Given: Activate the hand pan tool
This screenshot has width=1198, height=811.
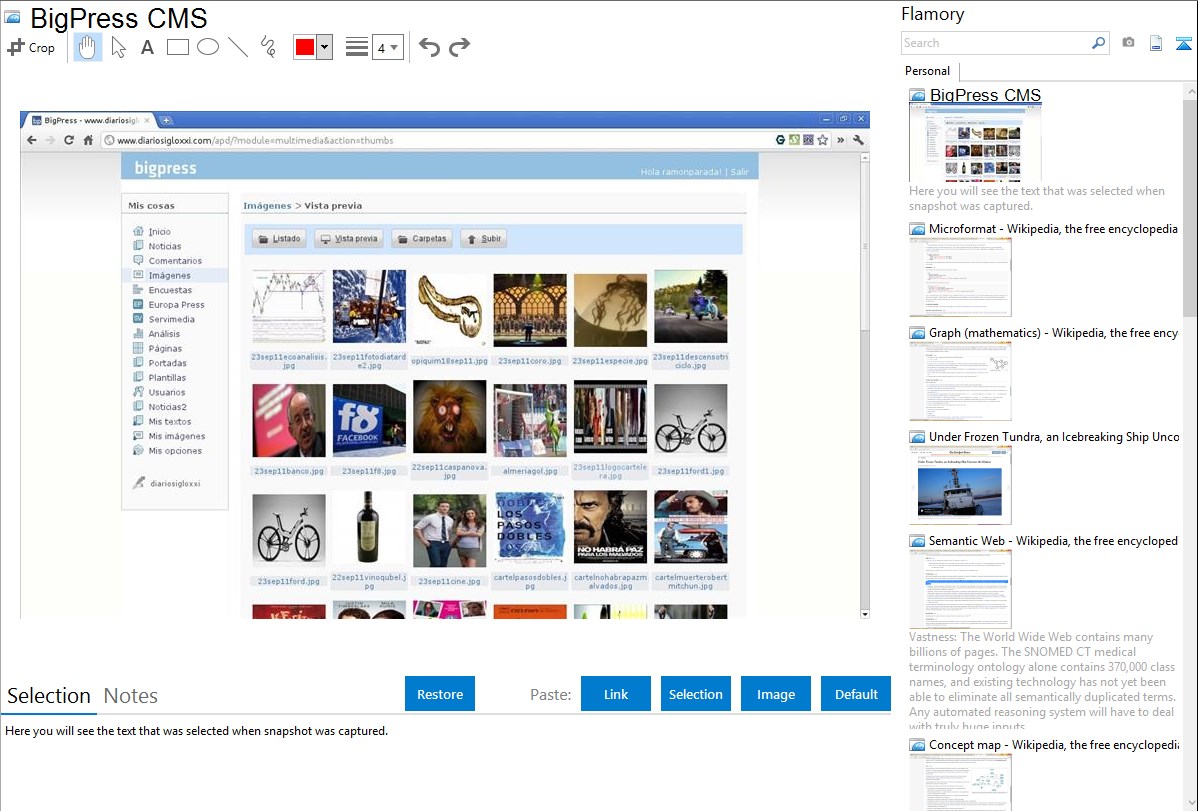Looking at the screenshot, I should (88, 47).
